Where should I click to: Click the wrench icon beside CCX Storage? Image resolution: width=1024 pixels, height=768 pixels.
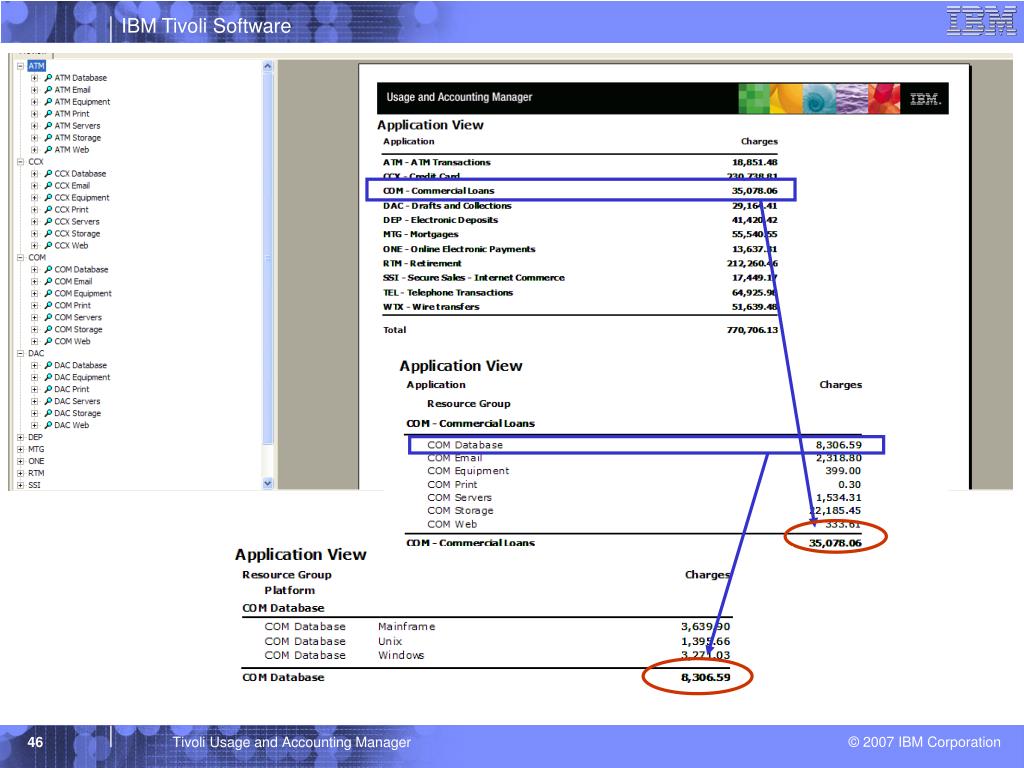click(x=48, y=233)
